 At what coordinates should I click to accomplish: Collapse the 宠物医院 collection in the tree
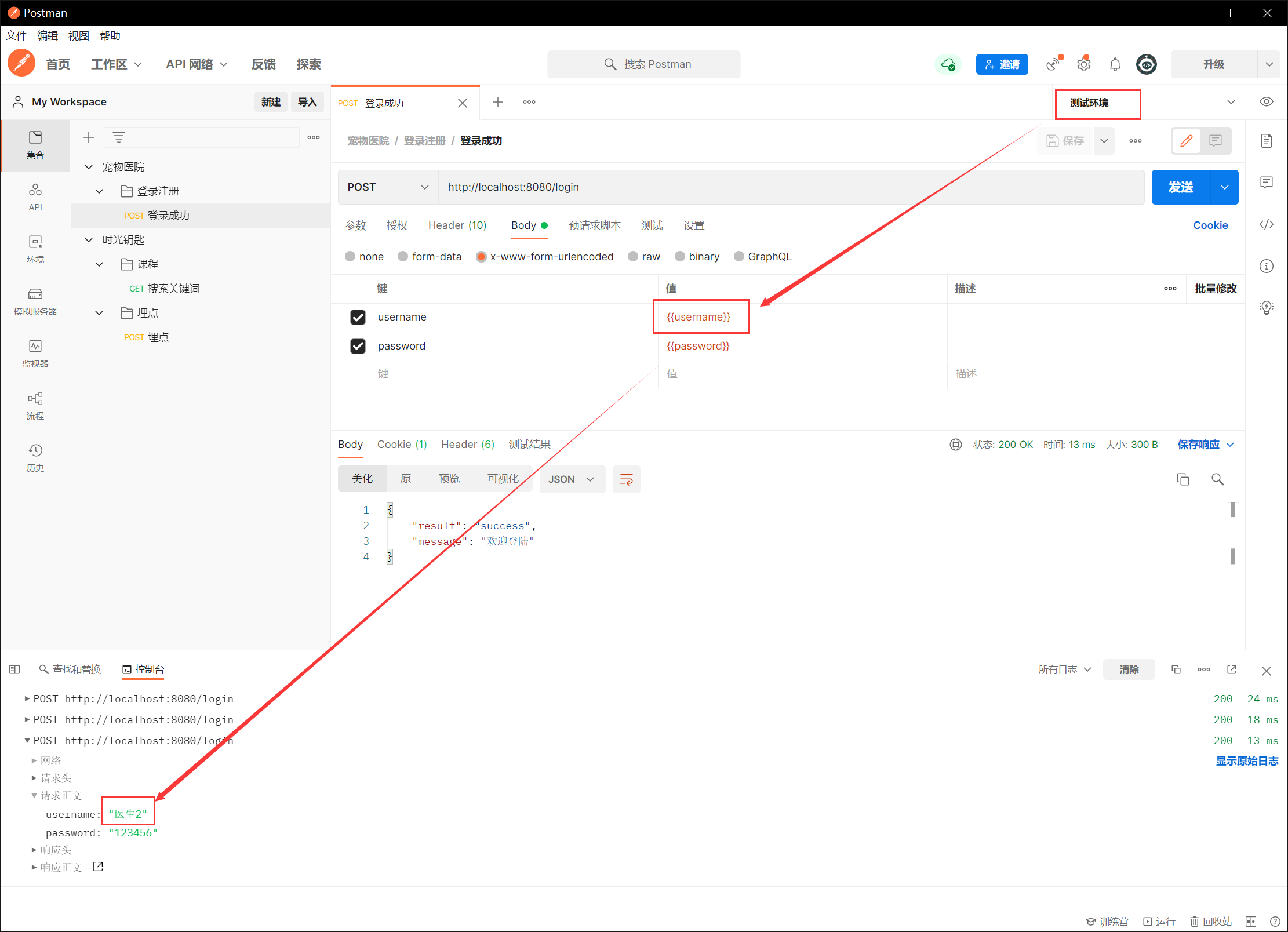(89, 167)
